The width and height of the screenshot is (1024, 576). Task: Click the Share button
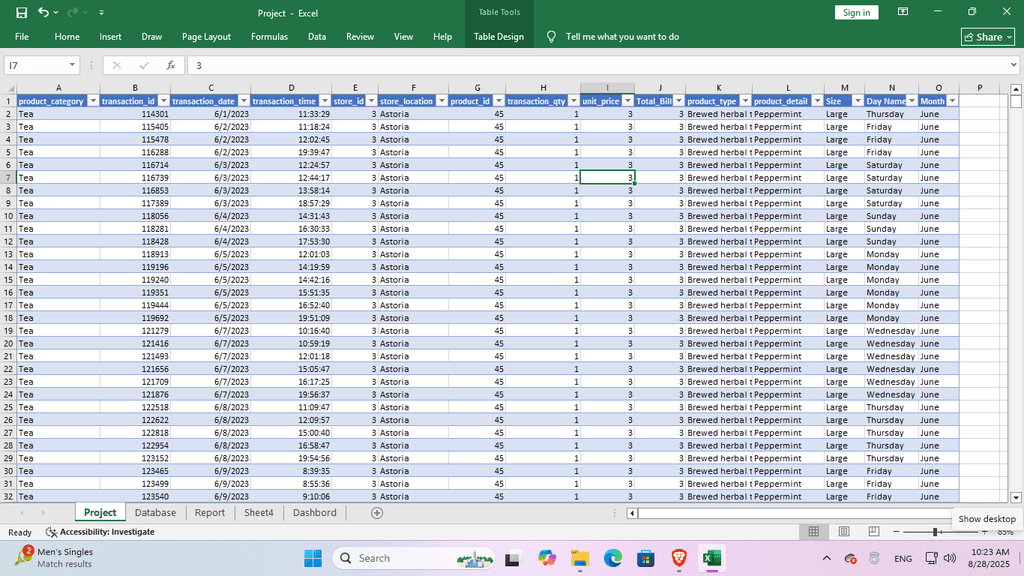[987, 37]
